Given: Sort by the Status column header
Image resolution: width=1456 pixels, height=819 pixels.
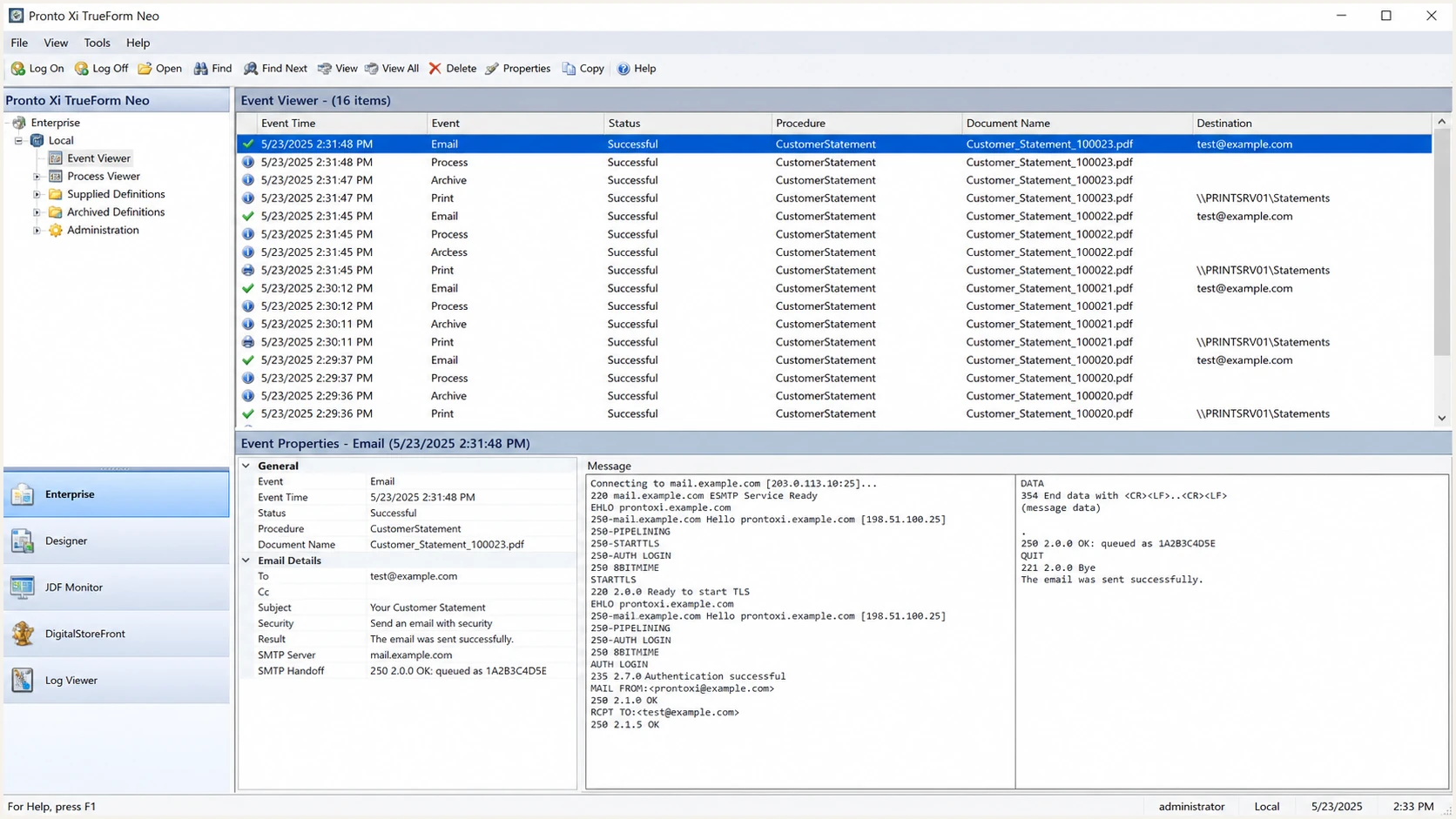Looking at the screenshot, I should coord(688,124).
